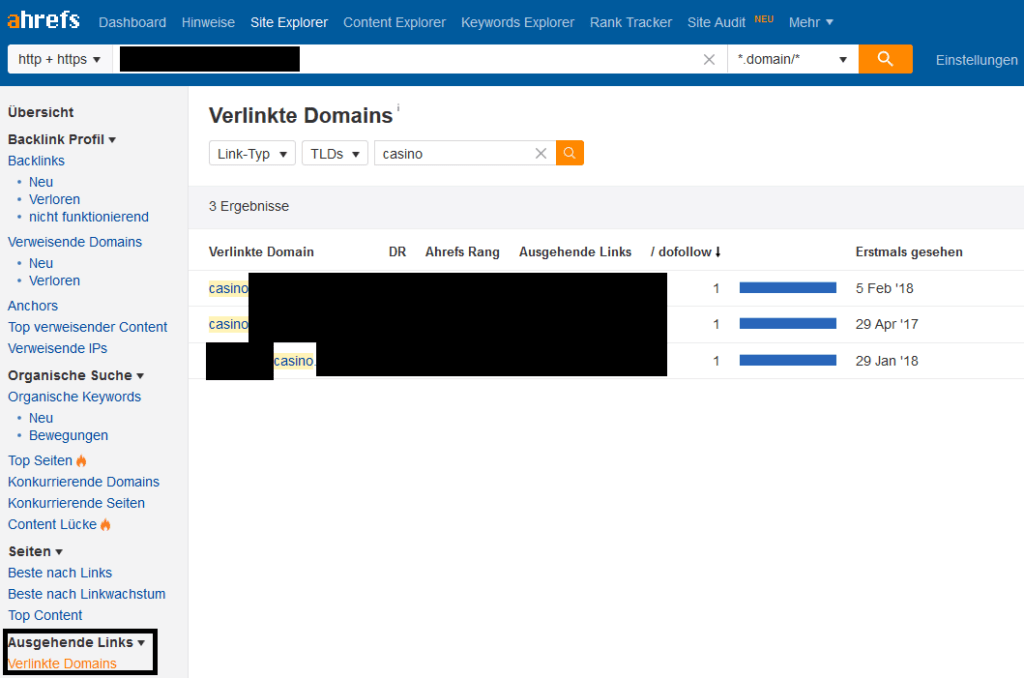The image size is (1024, 678).
Task: Open Verweisende IPs
Action: click(x=57, y=348)
